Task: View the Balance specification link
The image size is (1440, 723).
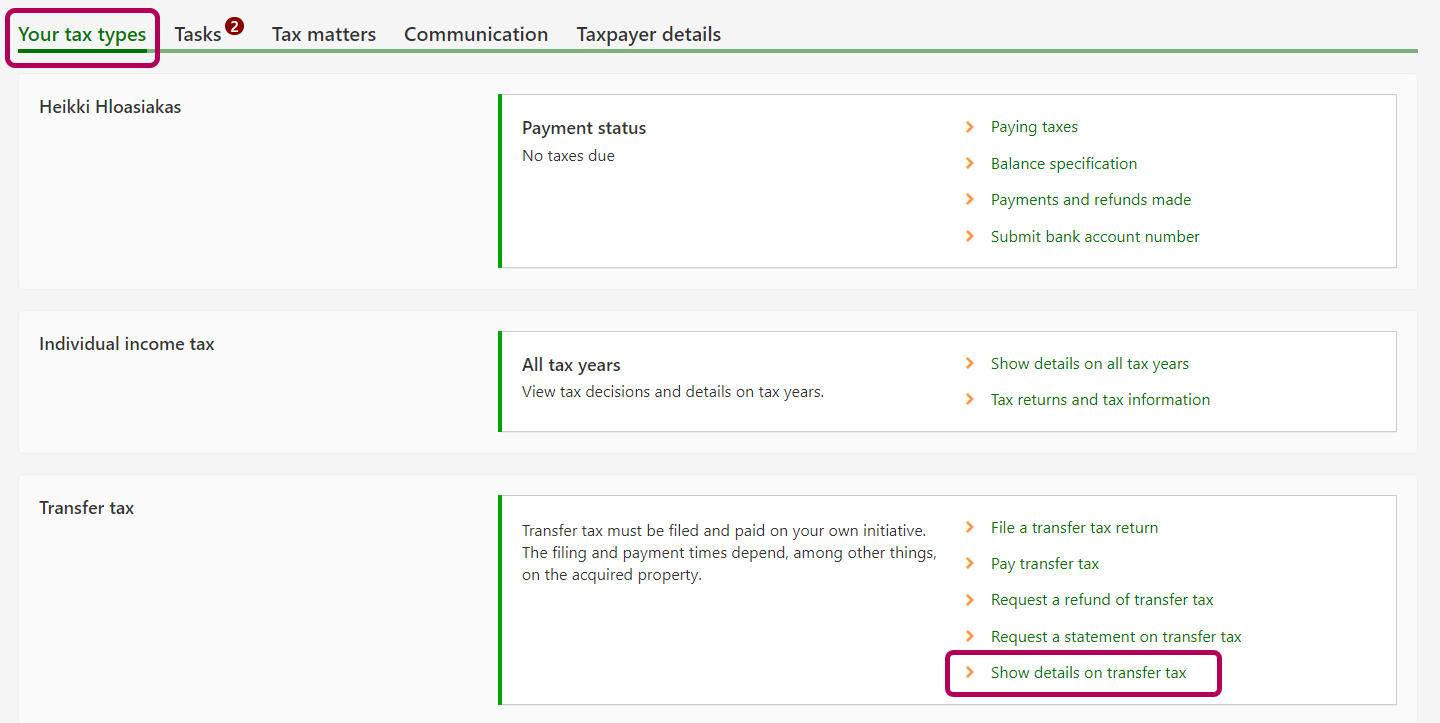Action: [1063, 164]
